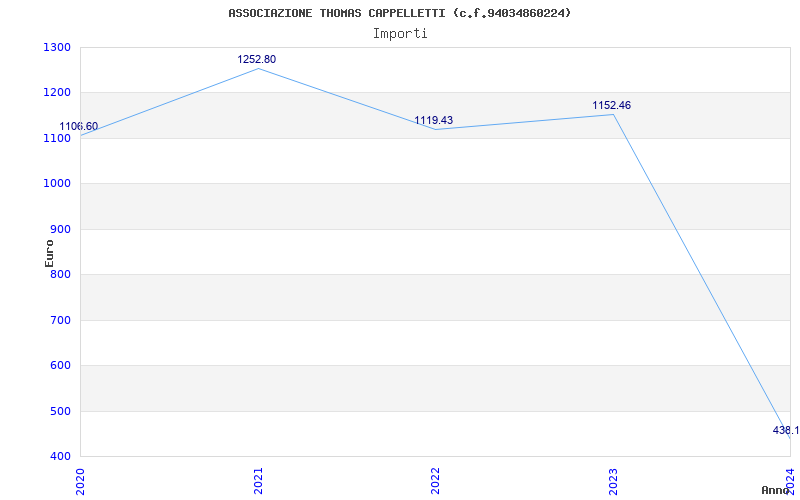Click the 500 y-axis value
Image resolution: width=800 pixels, height=500 pixels.
60,411
